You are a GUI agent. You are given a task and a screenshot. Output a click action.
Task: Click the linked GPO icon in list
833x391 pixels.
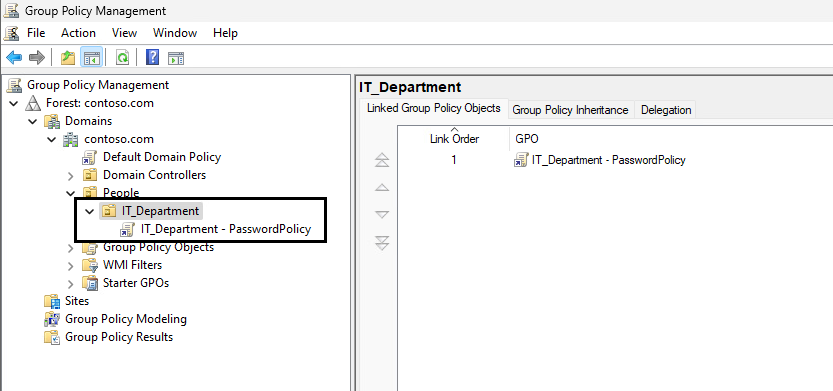521,160
